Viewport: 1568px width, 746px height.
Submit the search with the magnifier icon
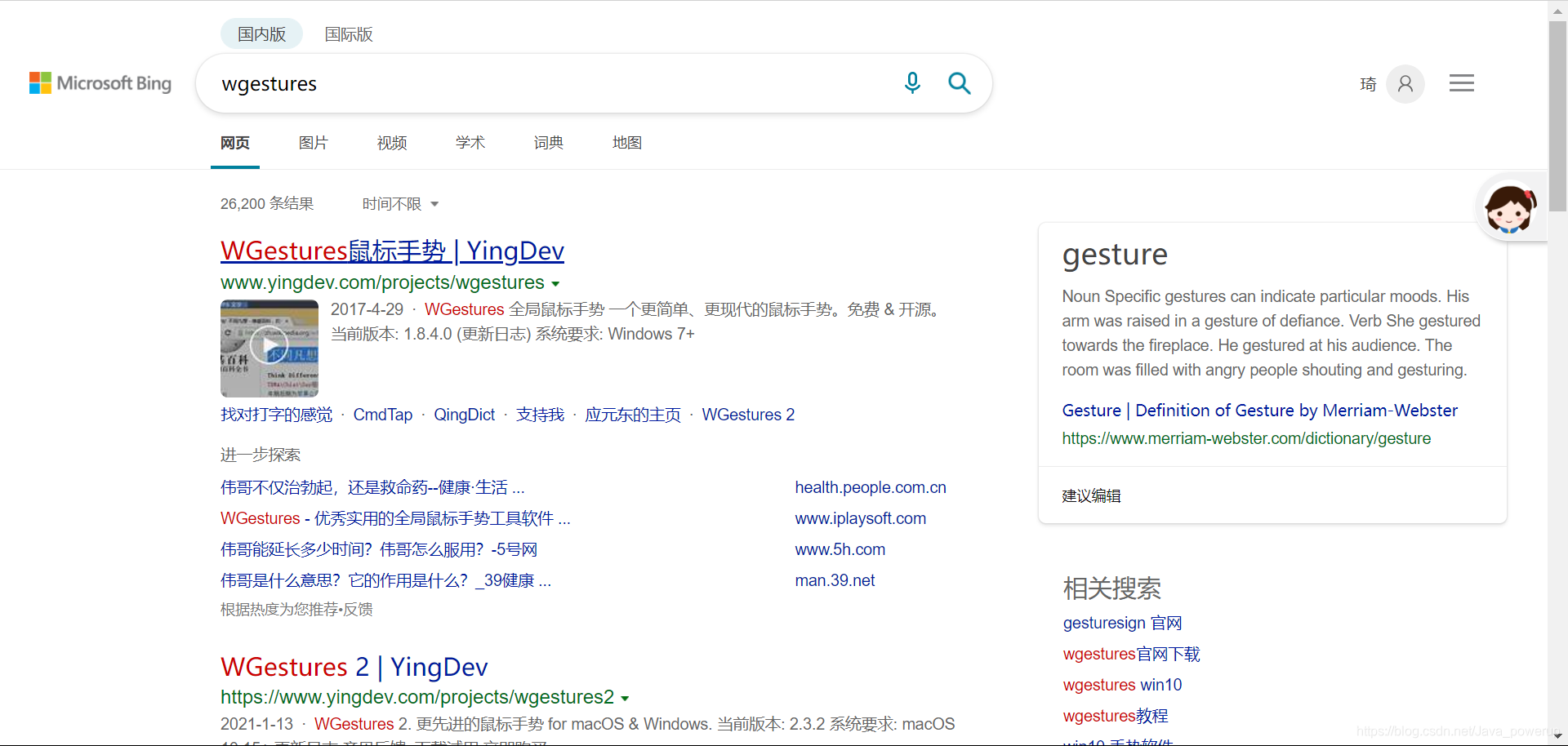[959, 82]
